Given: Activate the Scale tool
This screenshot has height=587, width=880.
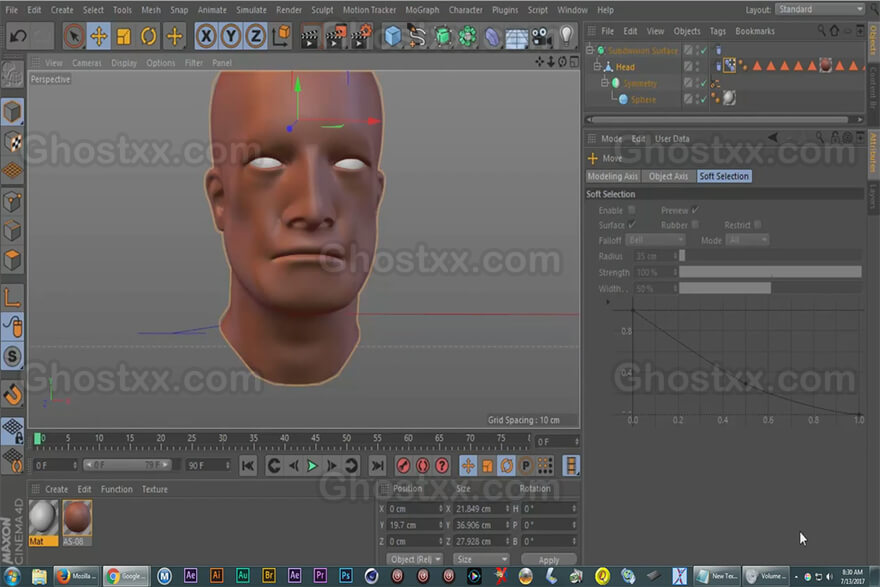Looking at the screenshot, I should coord(123,36).
